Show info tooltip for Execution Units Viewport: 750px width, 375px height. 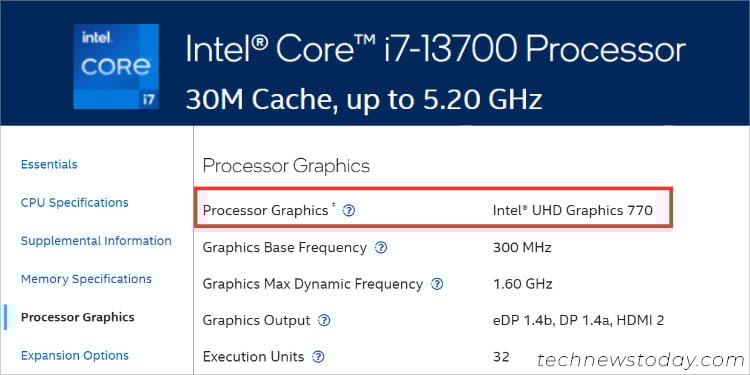click(x=318, y=357)
